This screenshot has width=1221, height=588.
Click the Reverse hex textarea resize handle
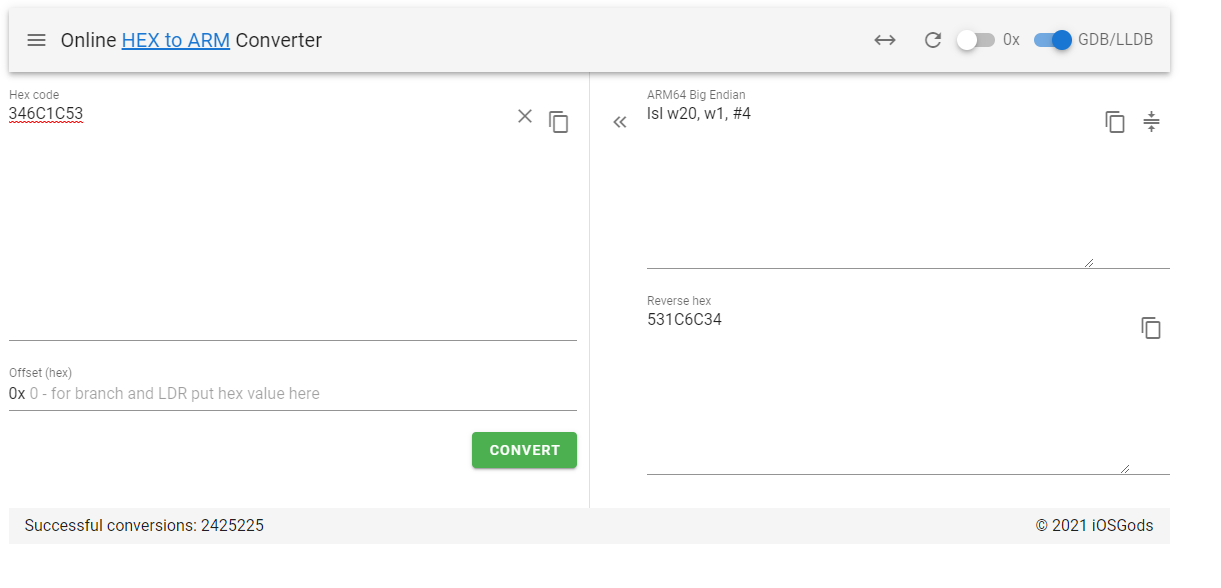[x=1125, y=468]
